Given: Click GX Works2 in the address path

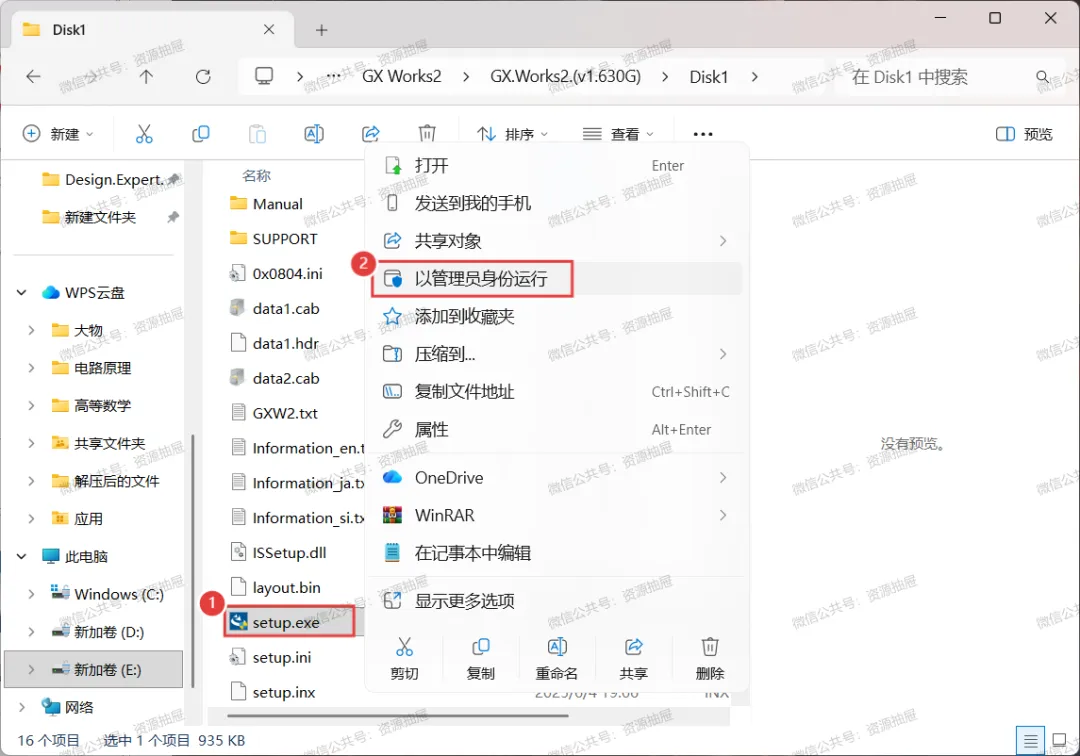Looking at the screenshot, I should [x=402, y=76].
